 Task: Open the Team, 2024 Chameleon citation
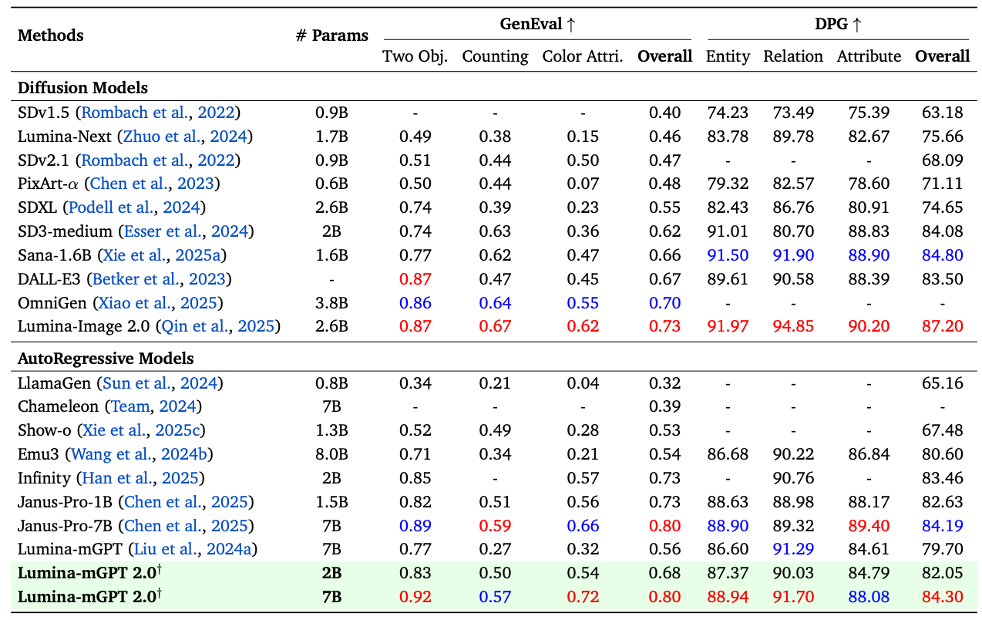pos(153,406)
